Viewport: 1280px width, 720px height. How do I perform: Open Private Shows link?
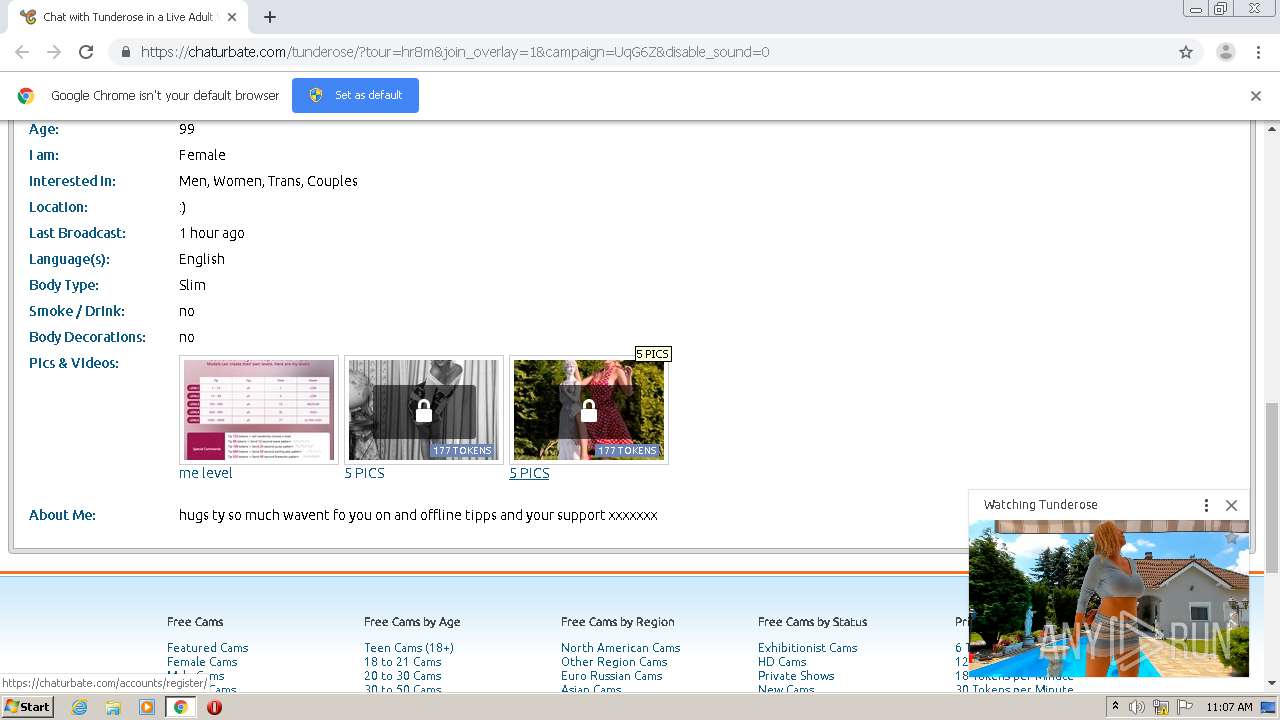pyautogui.click(x=796, y=676)
